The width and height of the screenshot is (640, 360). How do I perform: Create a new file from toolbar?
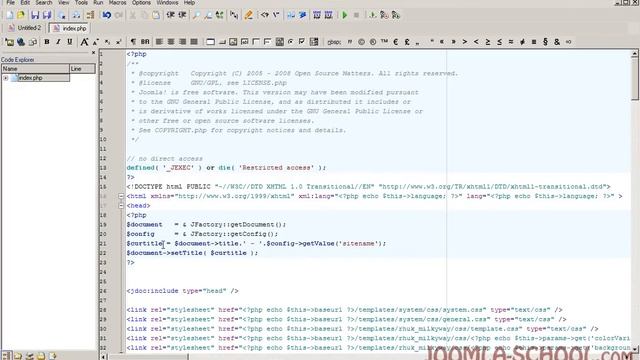(x=9, y=16)
